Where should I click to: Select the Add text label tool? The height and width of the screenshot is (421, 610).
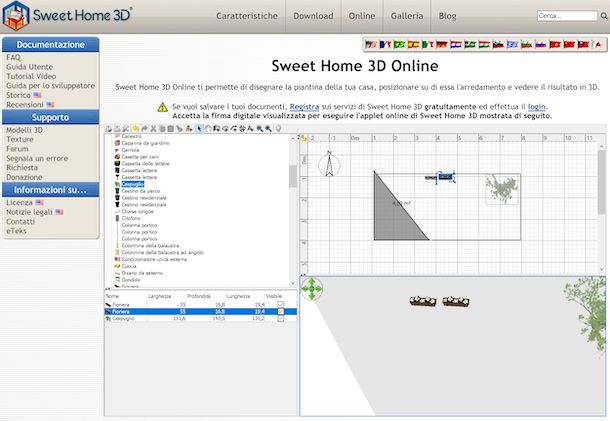[x=251, y=128]
